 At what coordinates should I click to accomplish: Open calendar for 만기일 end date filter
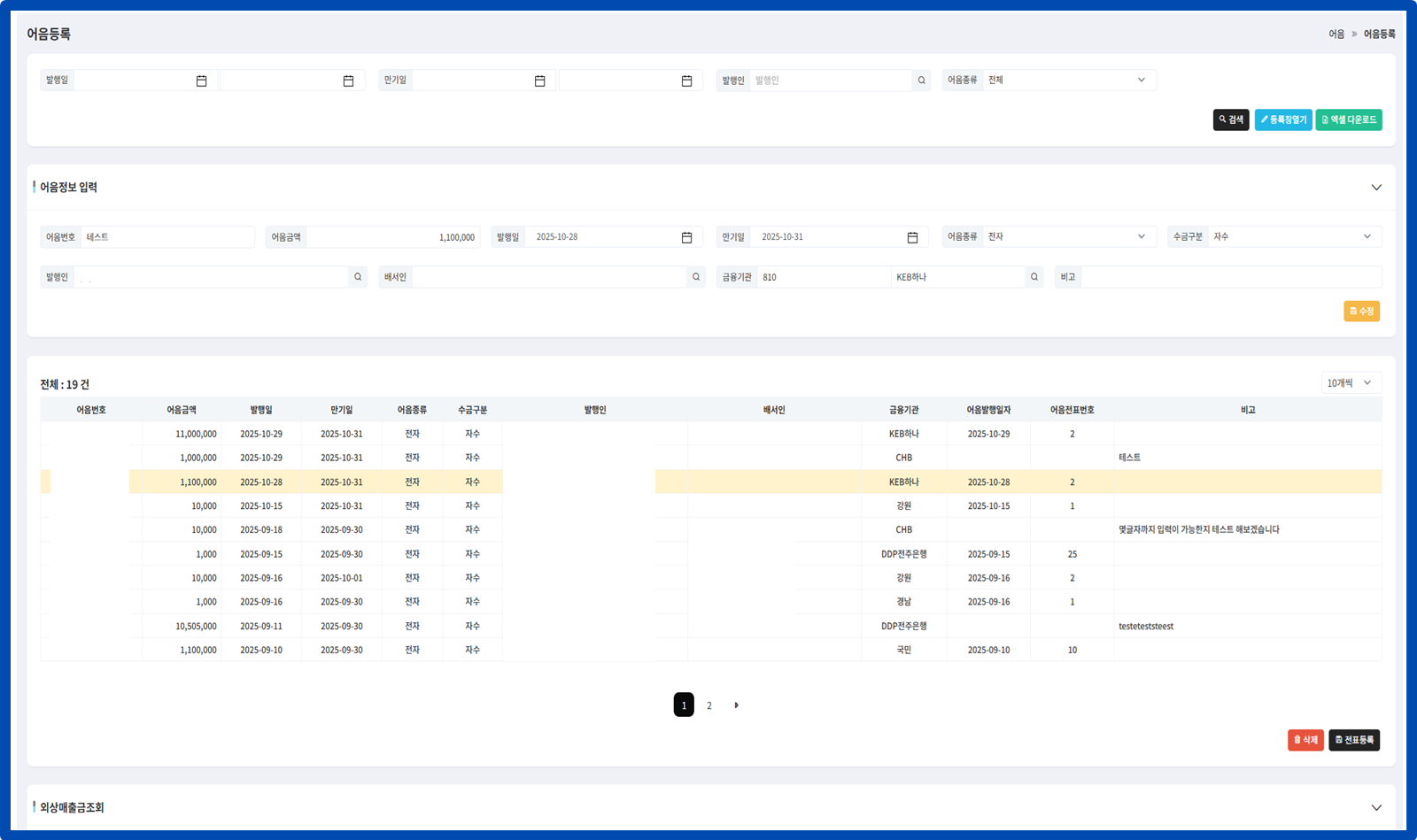coord(686,81)
